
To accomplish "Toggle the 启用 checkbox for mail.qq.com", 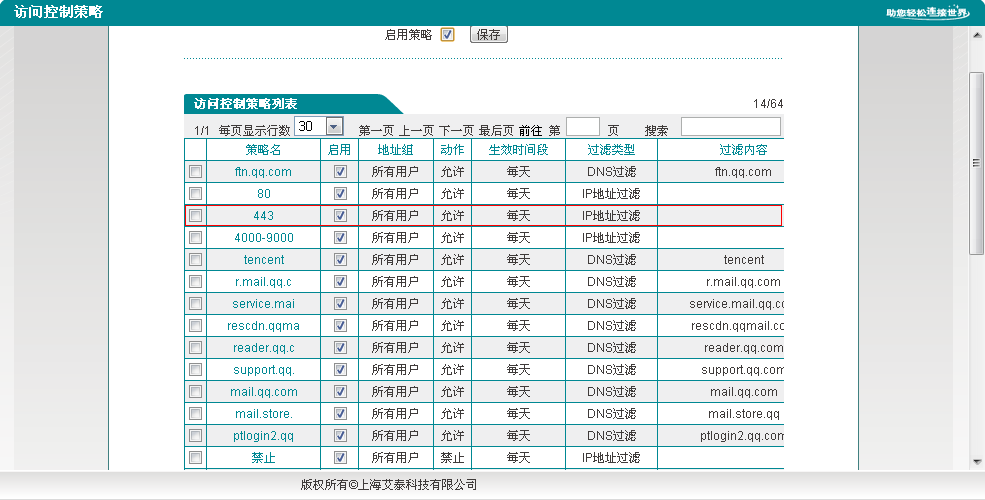I will point(340,391).
